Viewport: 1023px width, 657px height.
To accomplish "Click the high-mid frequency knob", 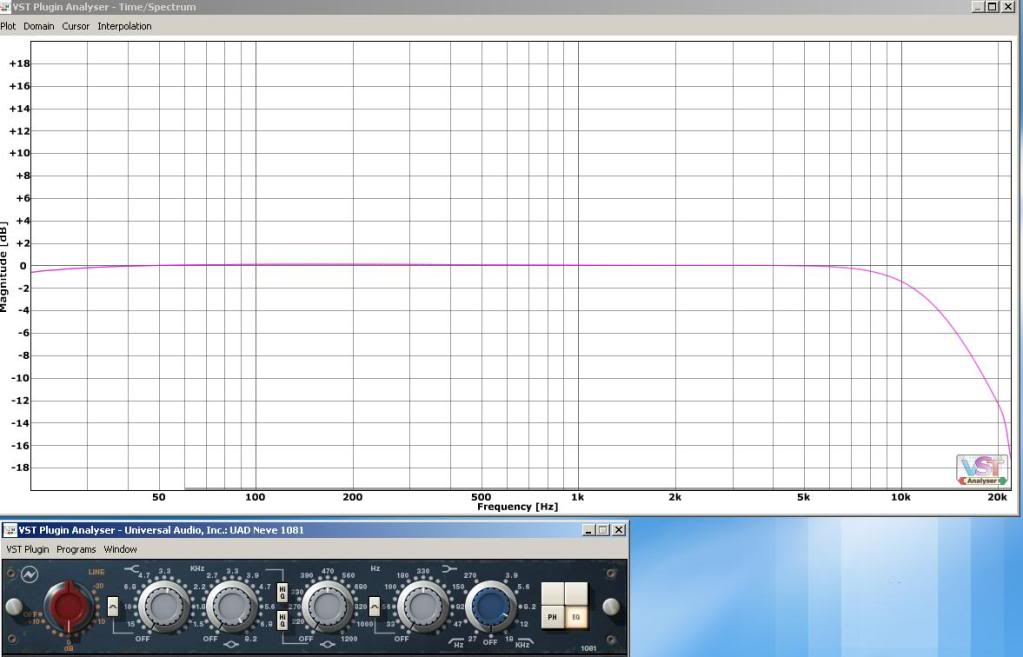I will coord(231,606).
